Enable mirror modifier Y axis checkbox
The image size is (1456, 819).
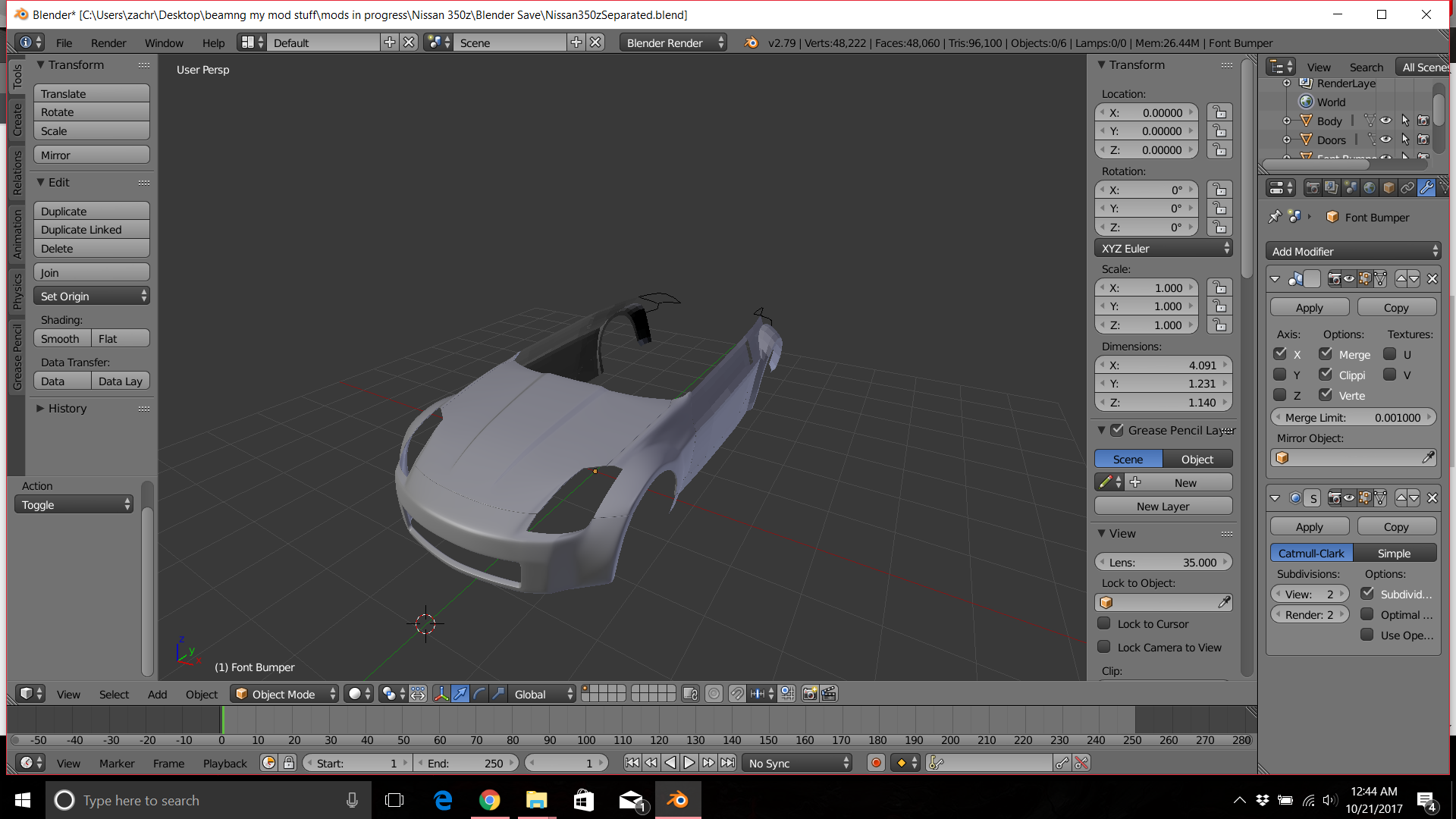[x=1280, y=375]
